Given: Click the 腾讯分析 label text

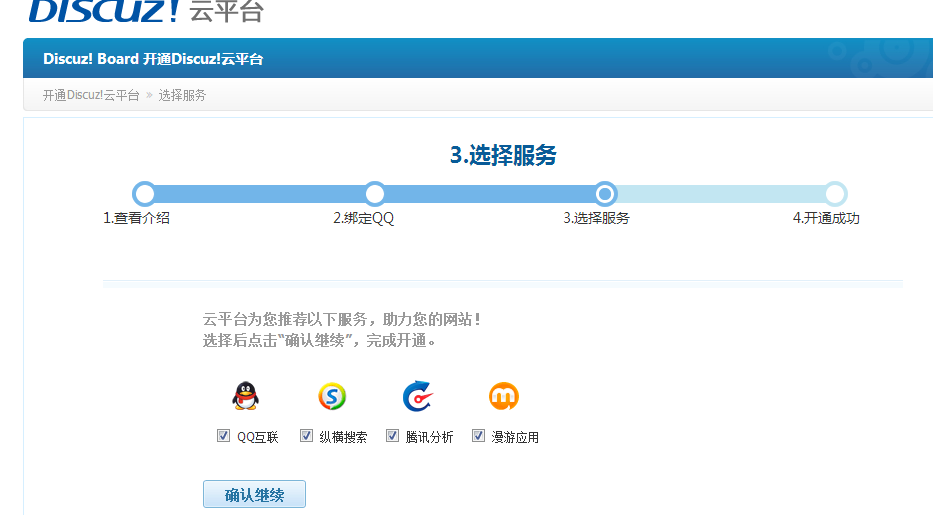Looking at the screenshot, I should pyautogui.click(x=430, y=437).
